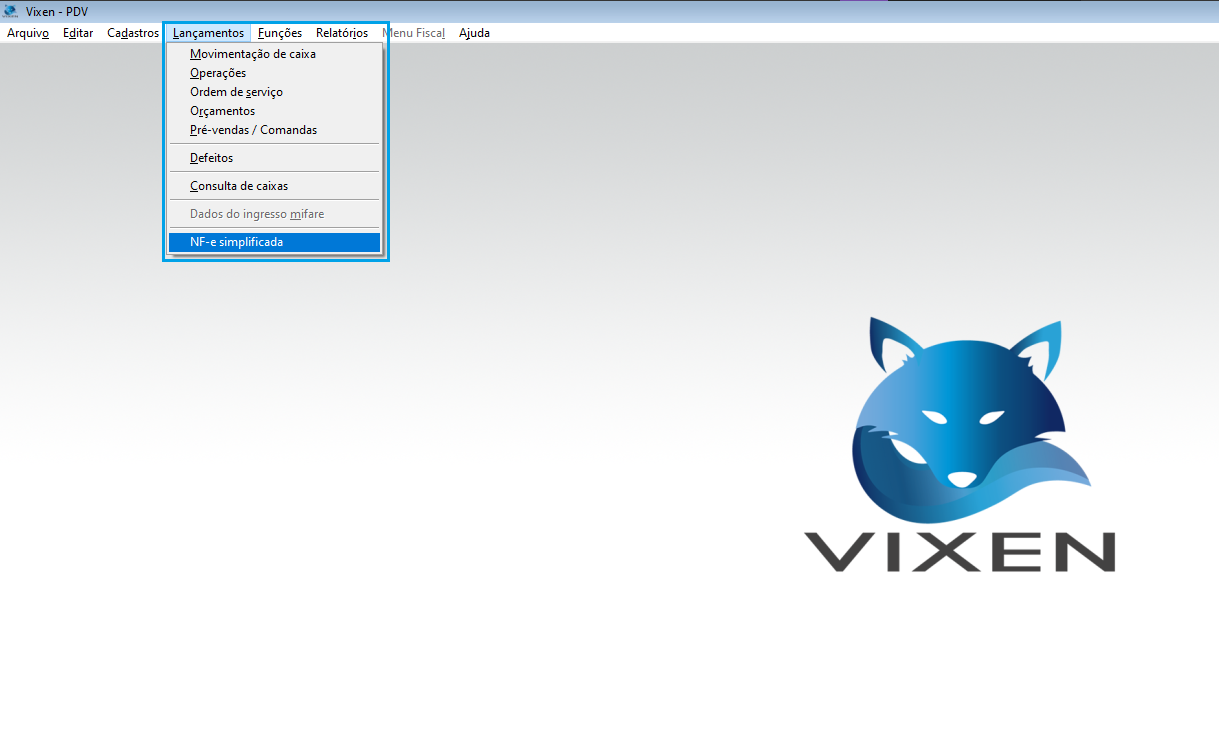Viewport: 1219px width, 731px height.
Task: Open Pré-vendas / Comandas
Action: [x=253, y=130]
